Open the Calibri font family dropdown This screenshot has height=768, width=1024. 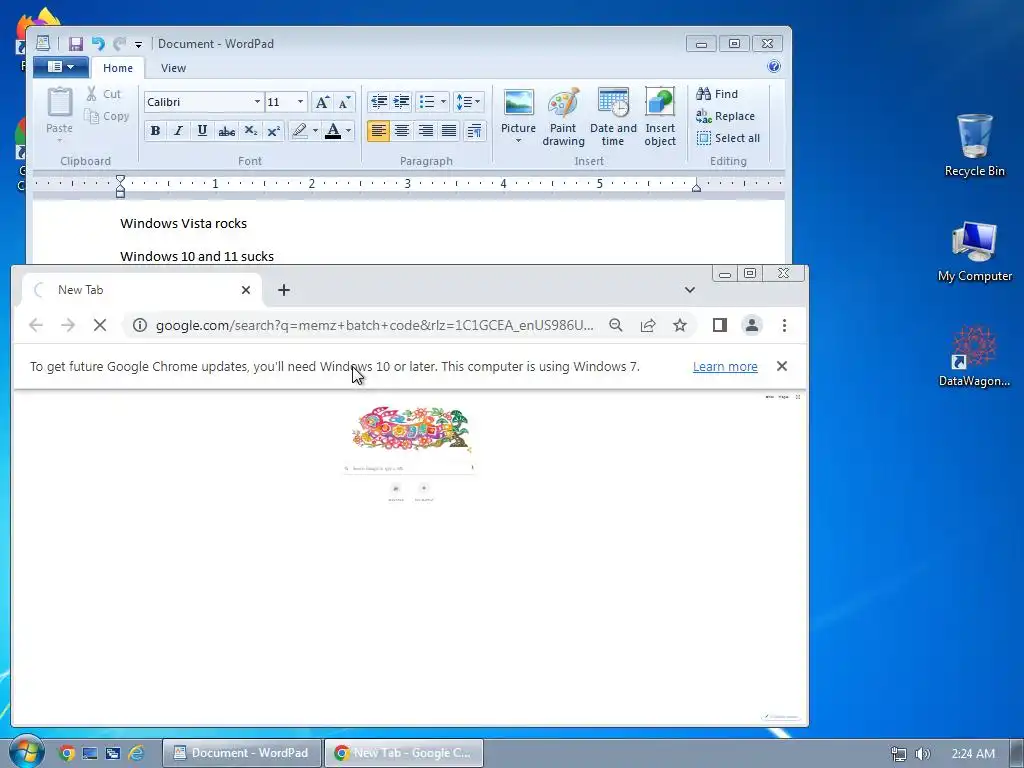pos(257,102)
